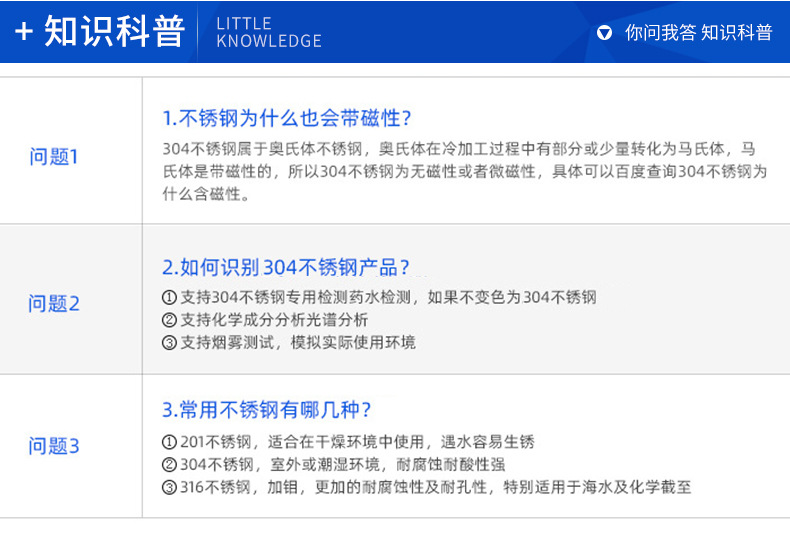Click the 知识科普 main title
The height and width of the screenshot is (557, 790).
(115, 31)
